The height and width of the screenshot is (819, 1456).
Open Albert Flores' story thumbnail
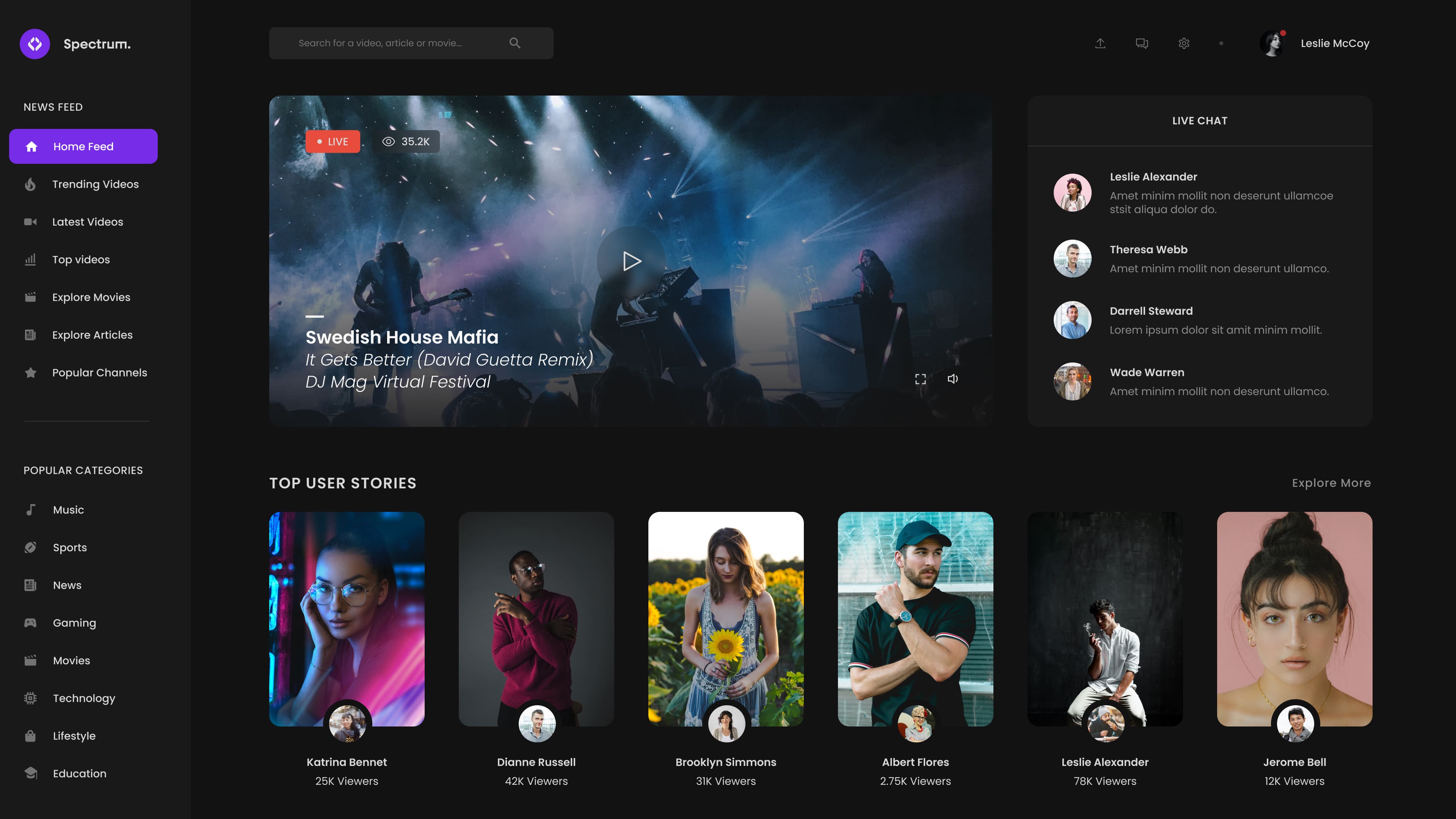915,619
